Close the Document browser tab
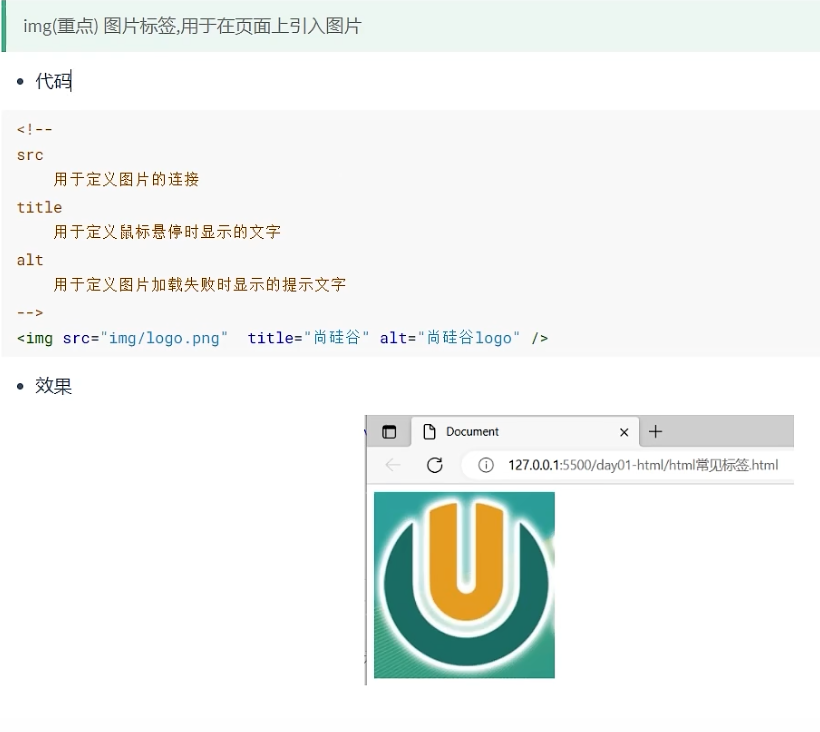The height and width of the screenshot is (732, 820). [624, 432]
